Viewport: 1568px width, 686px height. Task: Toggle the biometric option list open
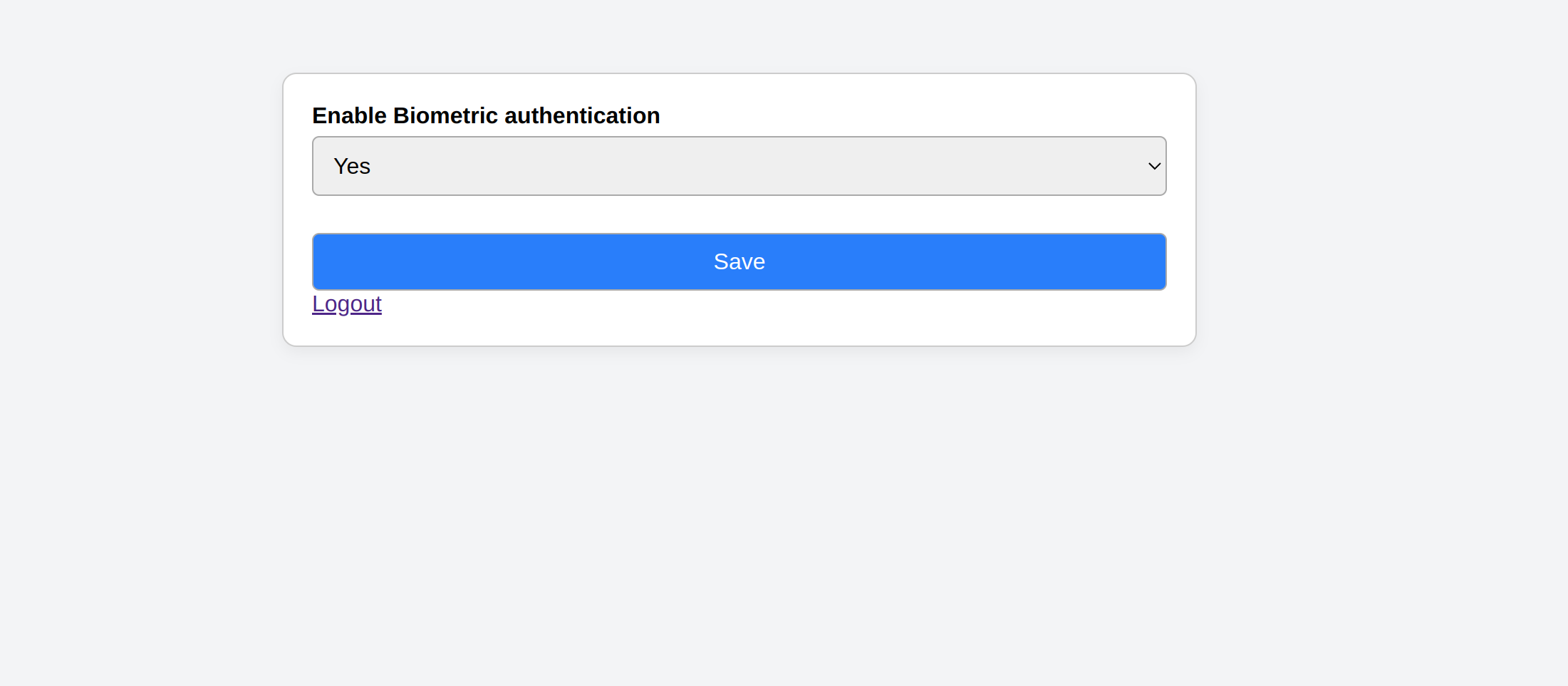pyautogui.click(x=739, y=166)
